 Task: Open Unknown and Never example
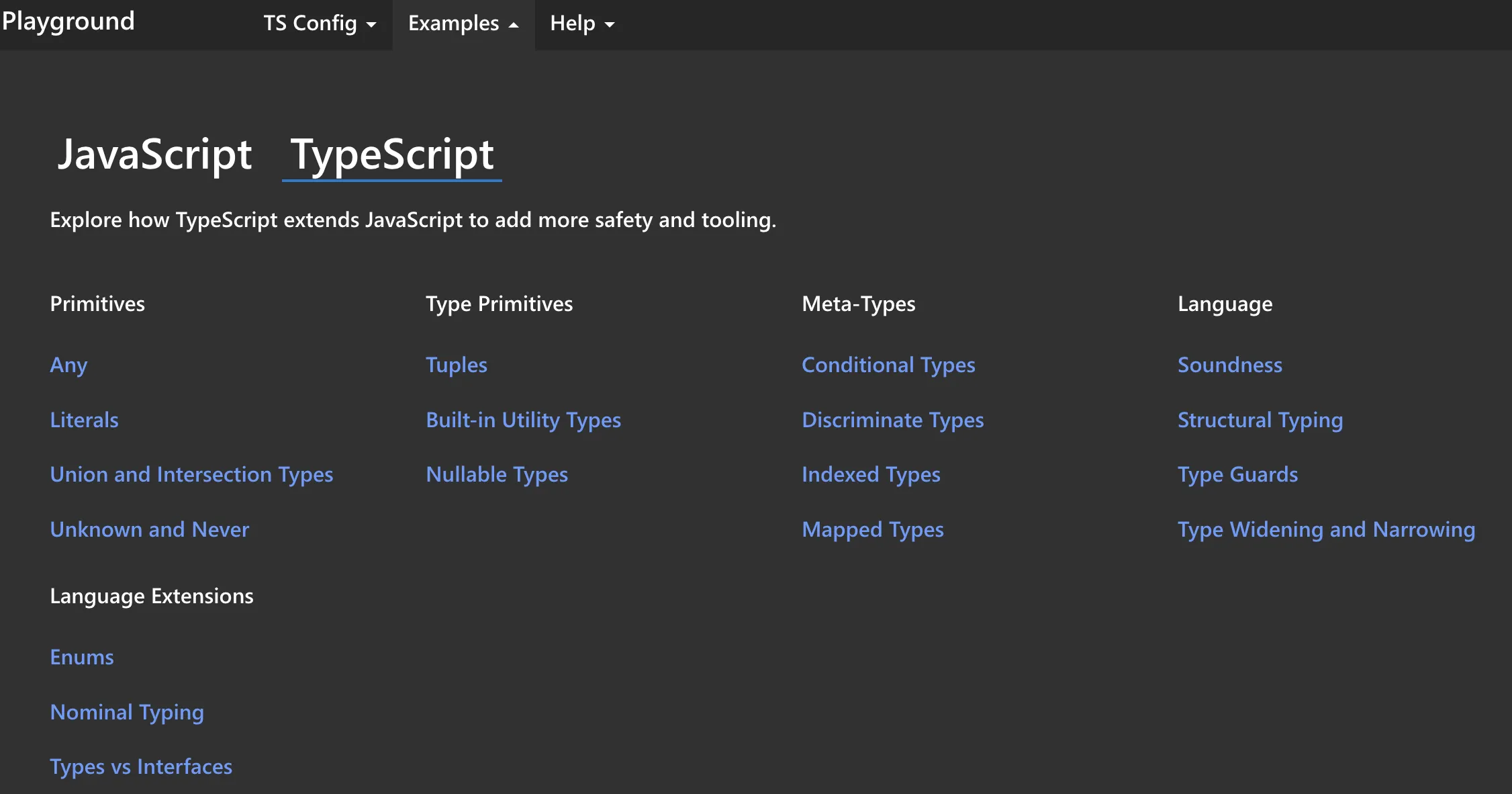(149, 530)
